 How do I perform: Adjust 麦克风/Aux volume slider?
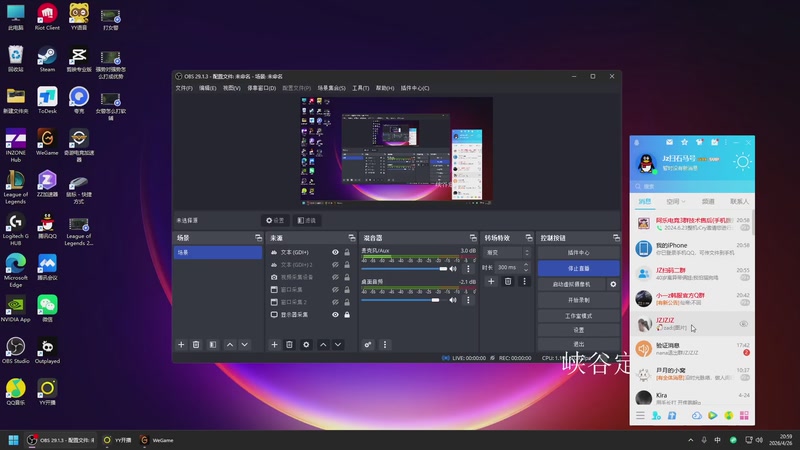pyautogui.click(x=404, y=268)
